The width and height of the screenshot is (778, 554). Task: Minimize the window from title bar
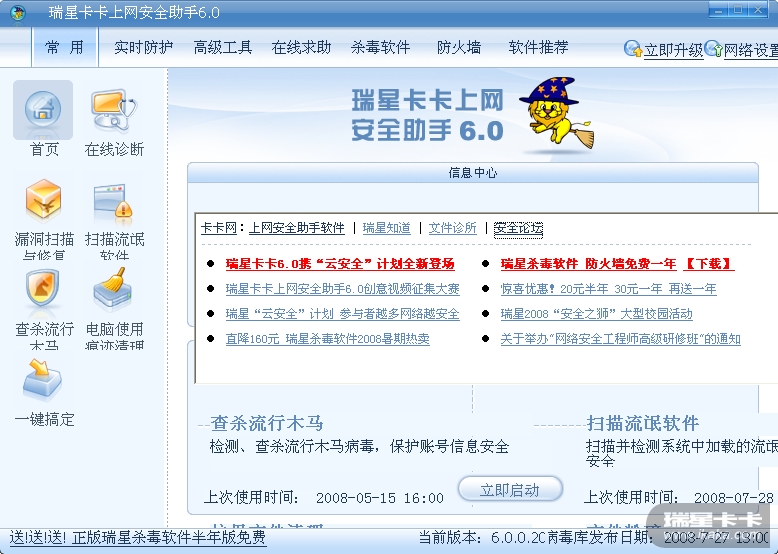[x=718, y=10]
